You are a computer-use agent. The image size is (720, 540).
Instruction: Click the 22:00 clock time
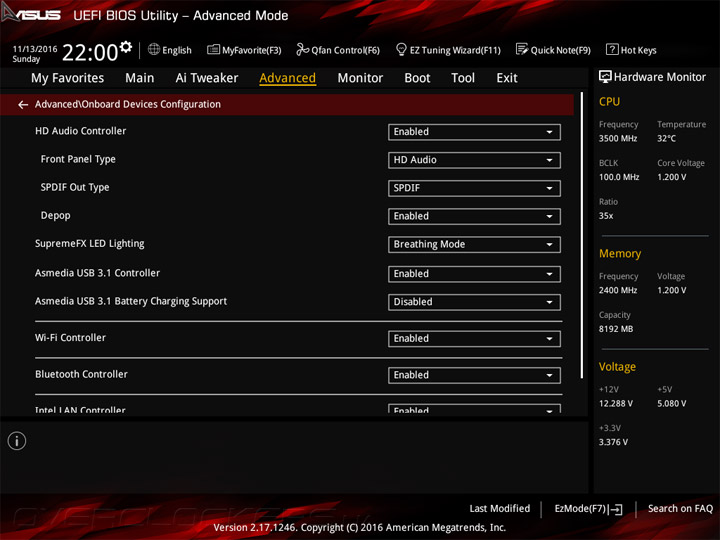[x=90, y=52]
